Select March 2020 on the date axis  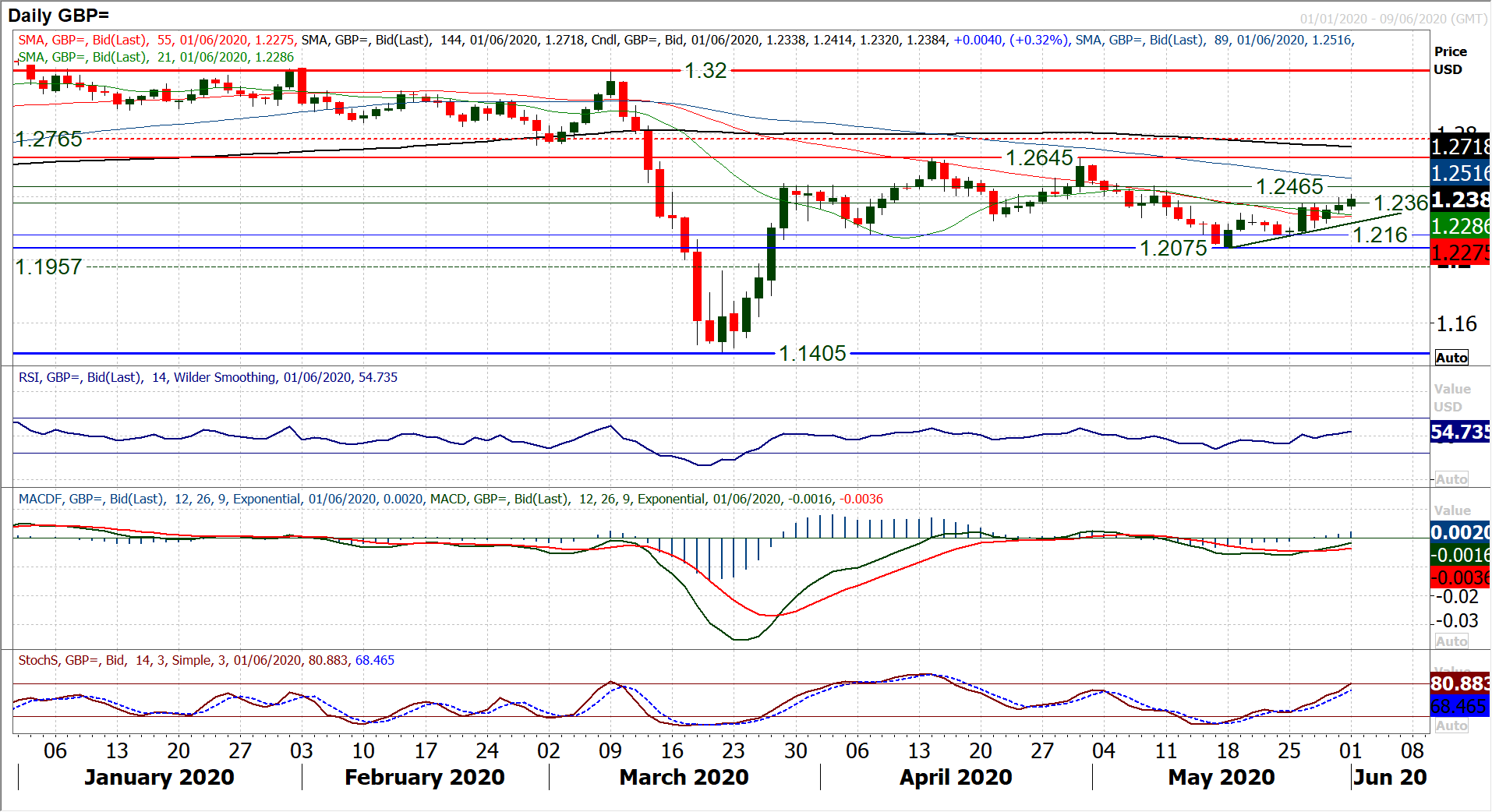click(684, 777)
